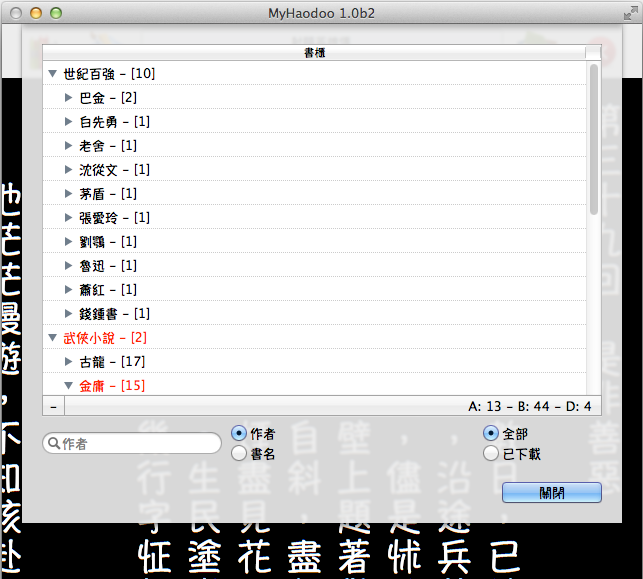Select the 魯迅 - [1] row text
The image size is (643, 579).
(108, 266)
